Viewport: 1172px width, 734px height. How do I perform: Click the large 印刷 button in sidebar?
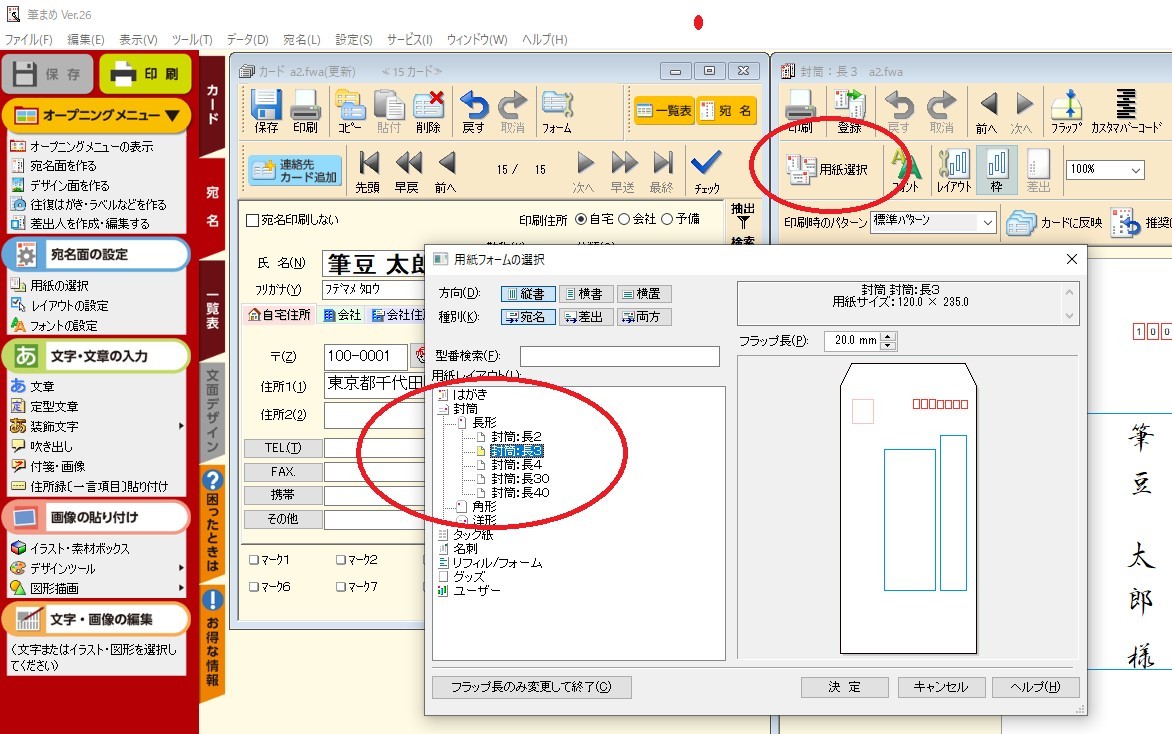point(145,74)
